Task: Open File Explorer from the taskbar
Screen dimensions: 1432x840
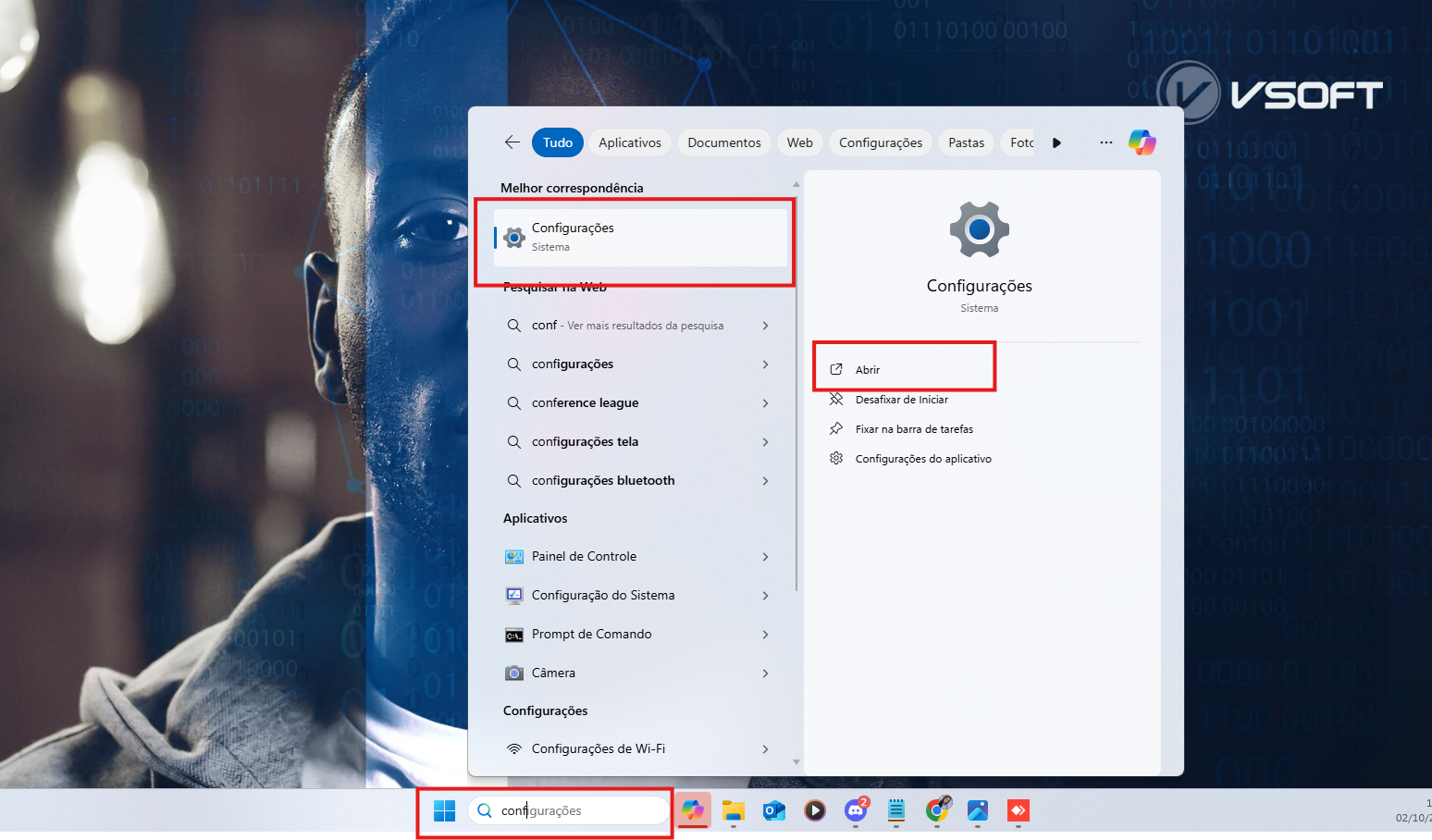Action: tap(734, 811)
